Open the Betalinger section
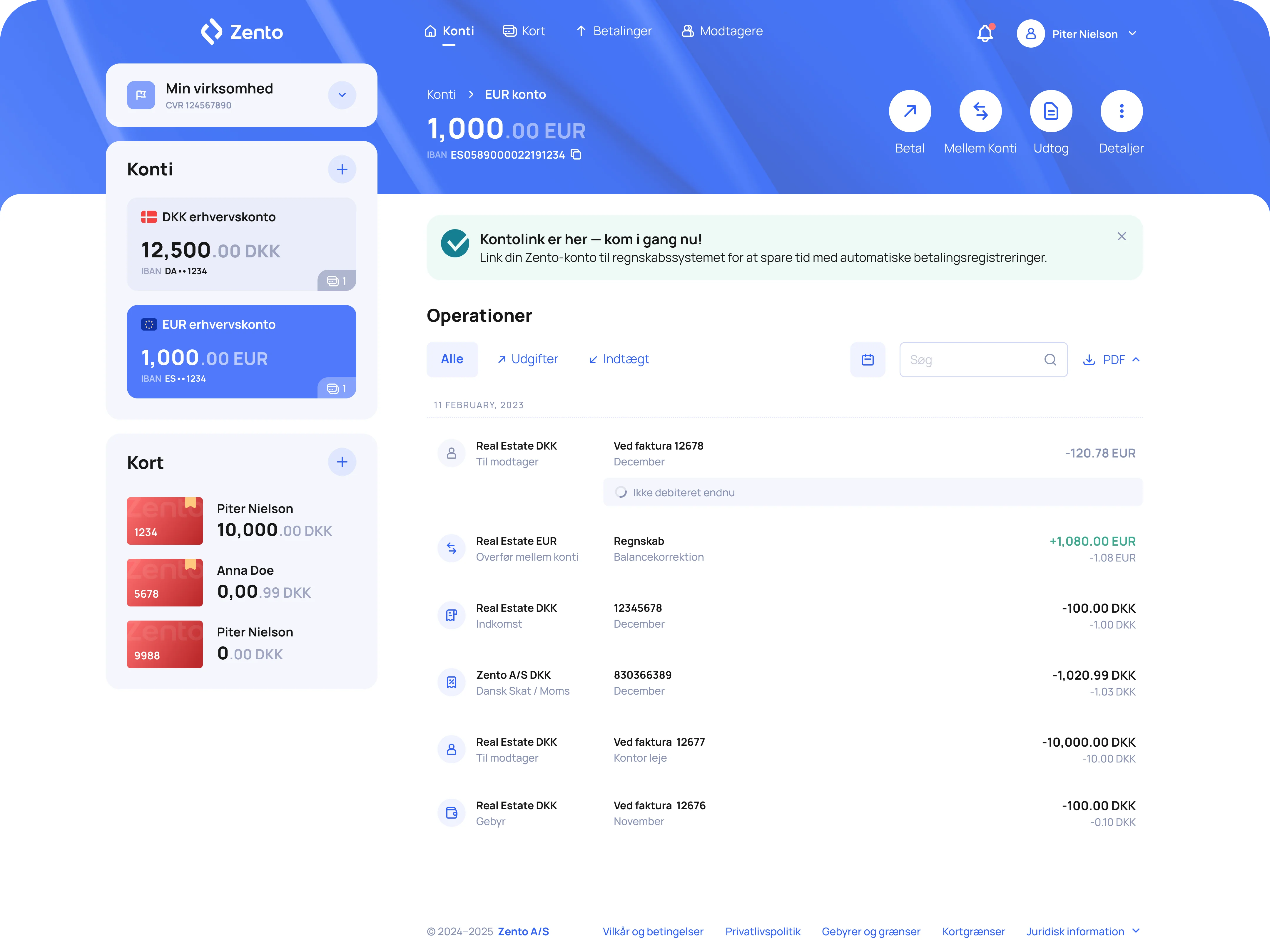 point(613,31)
